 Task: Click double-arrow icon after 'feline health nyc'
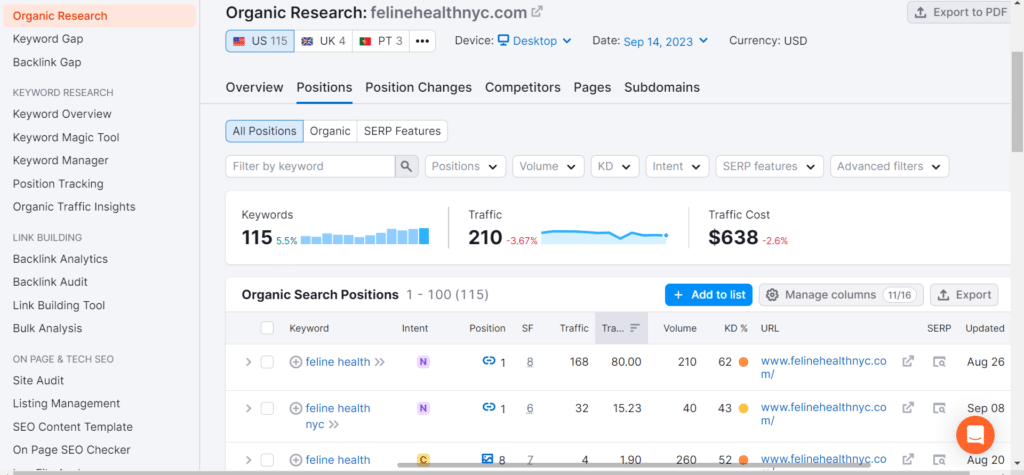(x=334, y=425)
